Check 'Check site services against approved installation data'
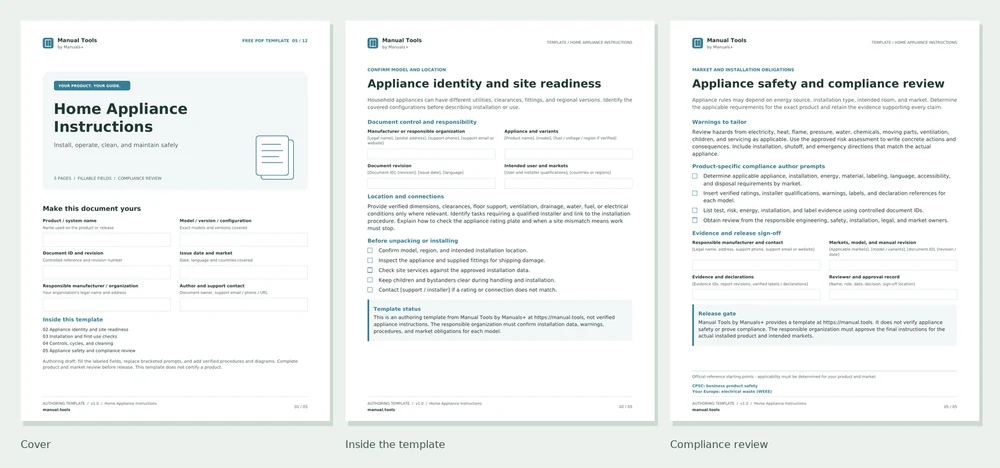The width and height of the screenshot is (1000, 468). 370,270
